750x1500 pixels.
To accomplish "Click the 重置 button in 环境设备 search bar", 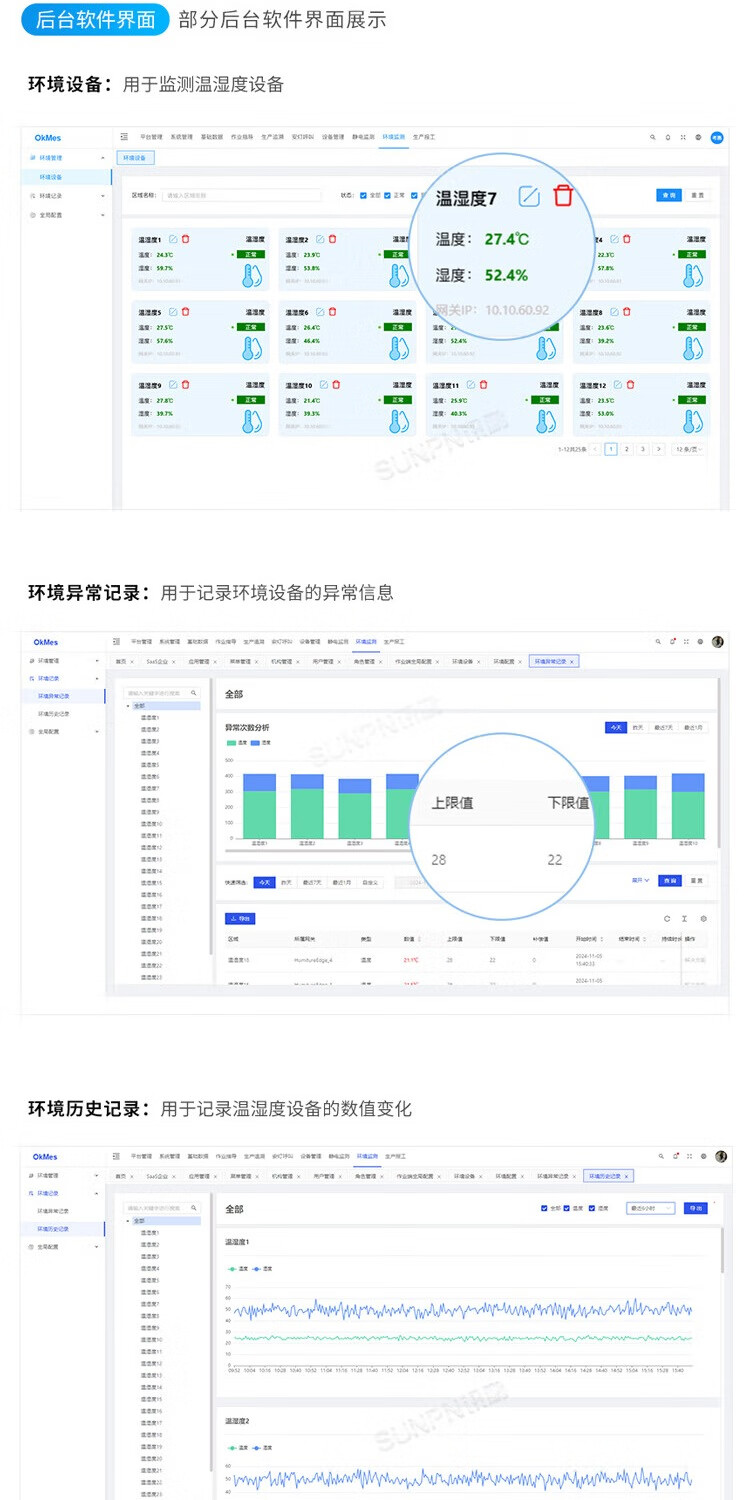I will point(697,195).
